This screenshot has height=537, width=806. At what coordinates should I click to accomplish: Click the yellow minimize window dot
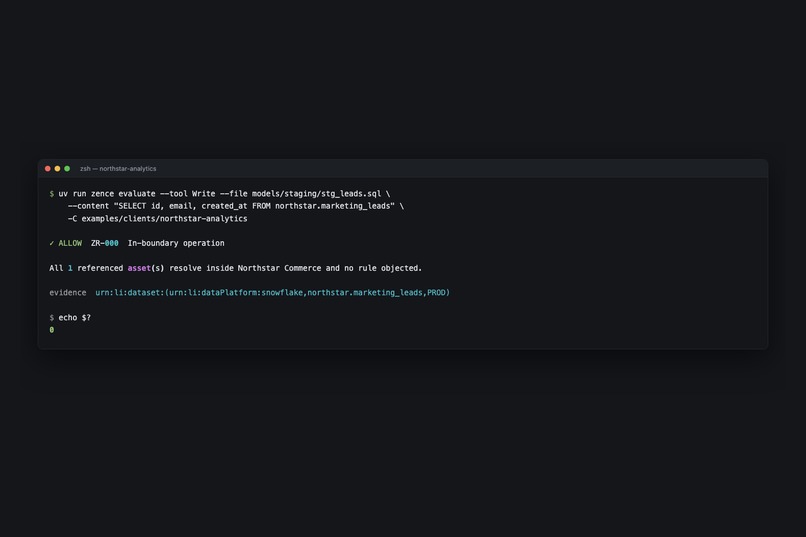click(x=57, y=169)
